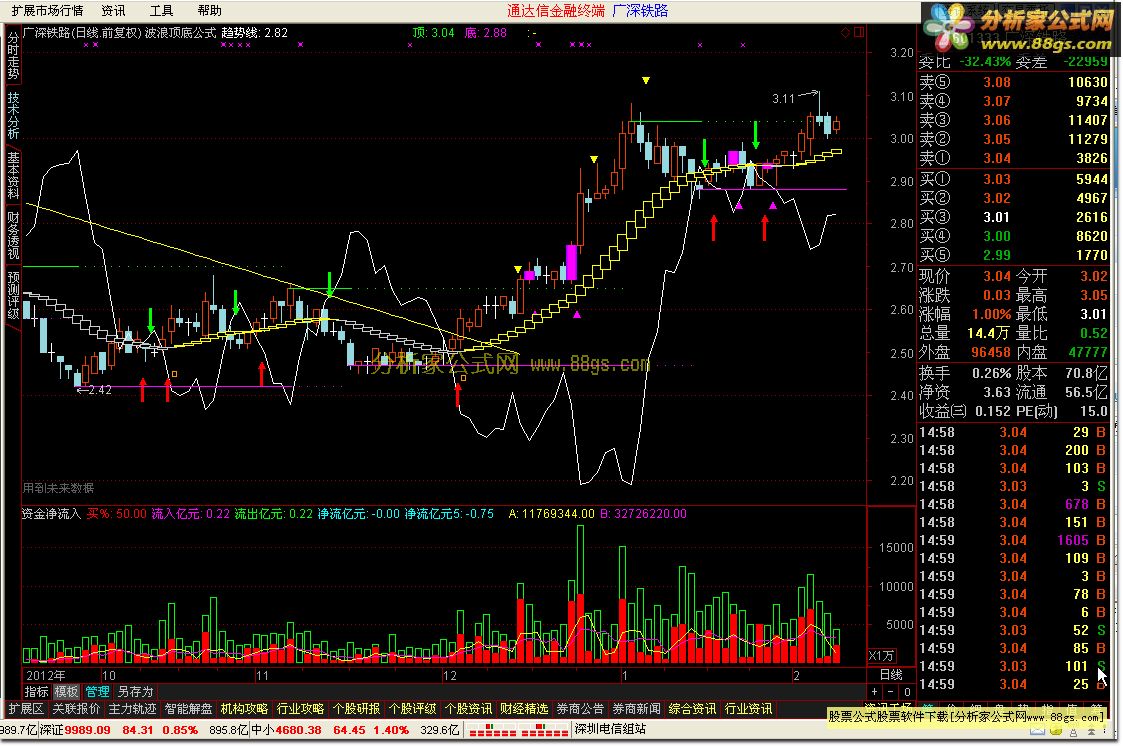Open the 日线 period selector

pyautogui.click(x=891, y=674)
